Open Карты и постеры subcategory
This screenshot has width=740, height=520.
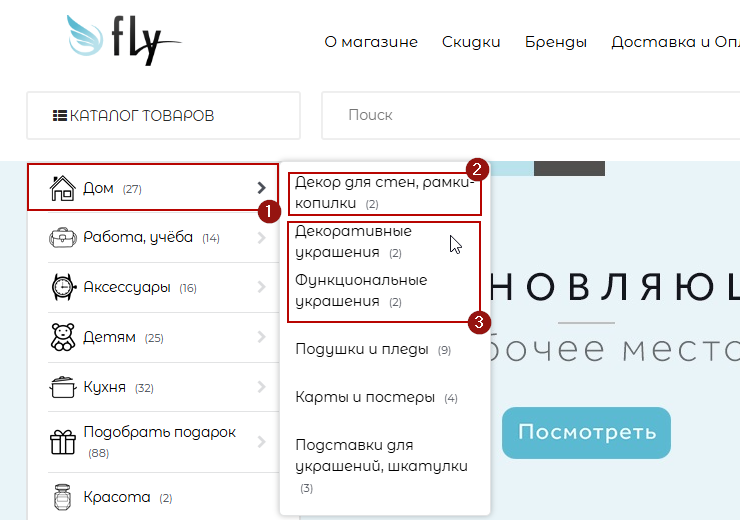click(x=365, y=397)
